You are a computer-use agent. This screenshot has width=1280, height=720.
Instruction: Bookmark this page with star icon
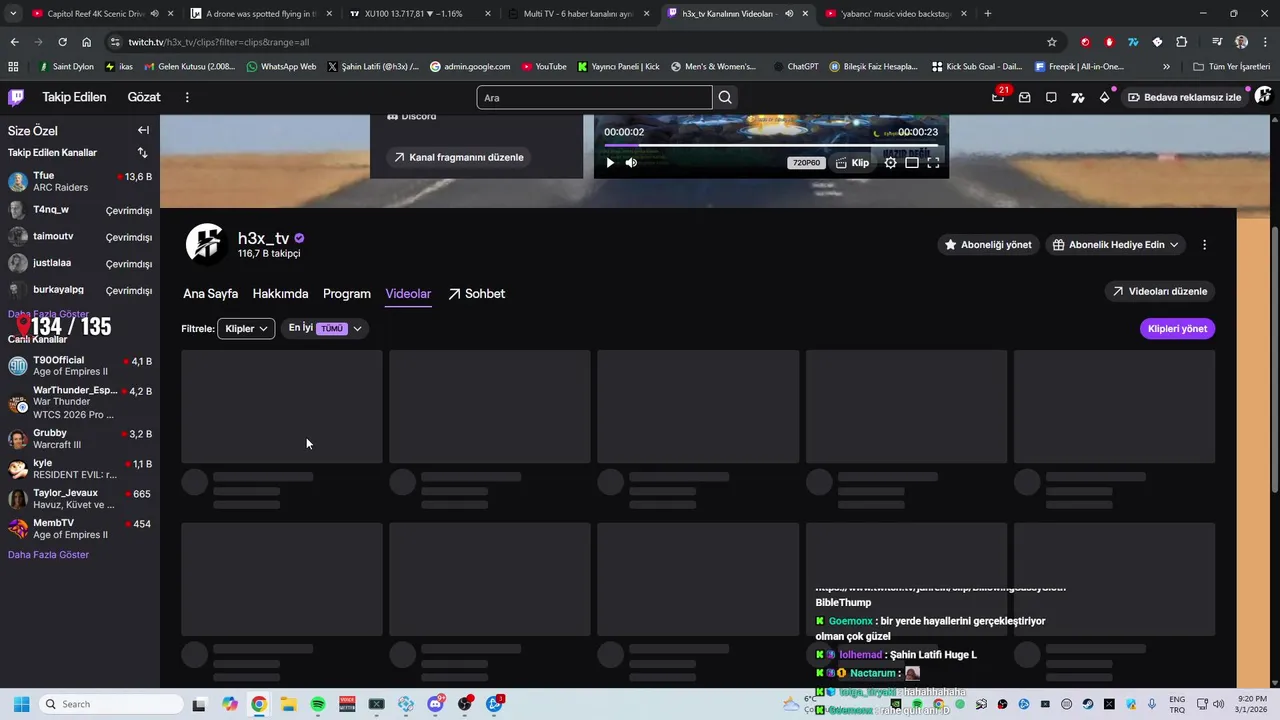[1052, 42]
